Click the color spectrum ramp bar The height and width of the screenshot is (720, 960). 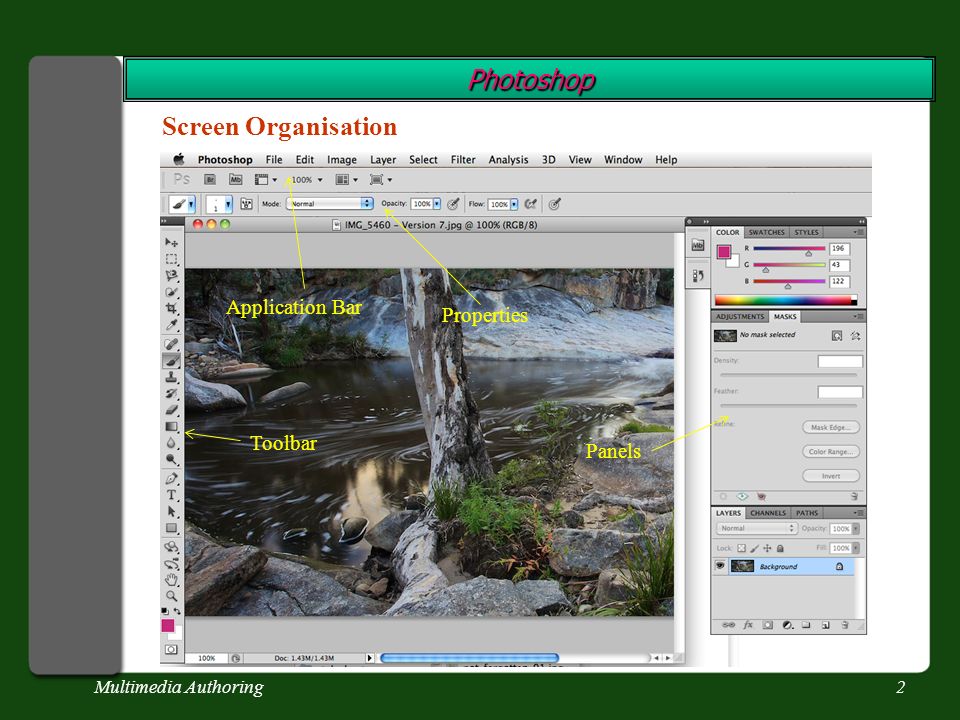[x=786, y=300]
